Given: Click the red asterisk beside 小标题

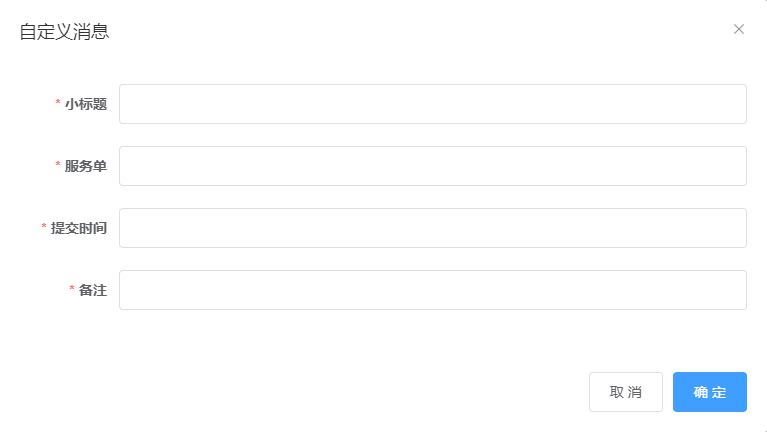Looking at the screenshot, I should pyautogui.click(x=58, y=104).
